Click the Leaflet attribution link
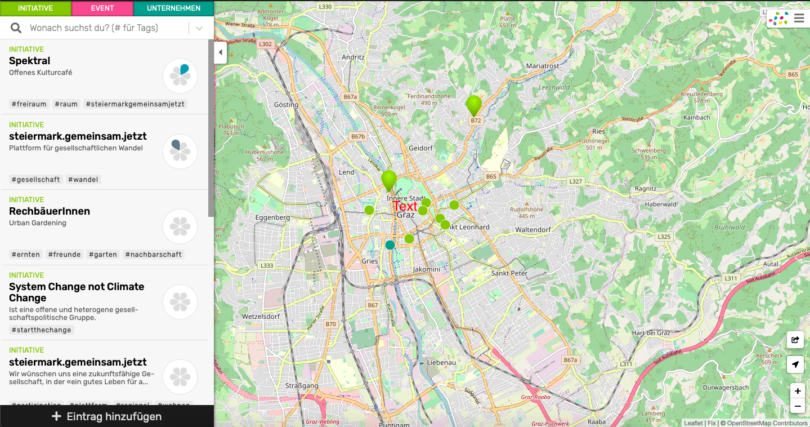This screenshot has width=810, height=427. click(x=694, y=422)
